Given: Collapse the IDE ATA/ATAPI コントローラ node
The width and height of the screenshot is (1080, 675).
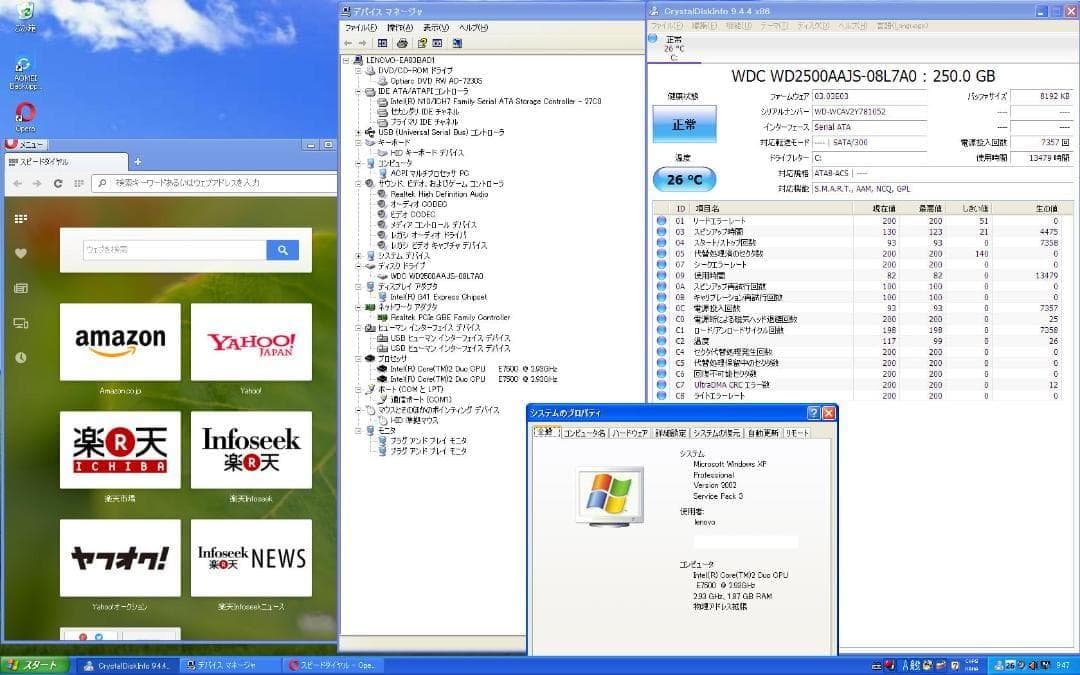Looking at the screenshot, I should [358, 92].
